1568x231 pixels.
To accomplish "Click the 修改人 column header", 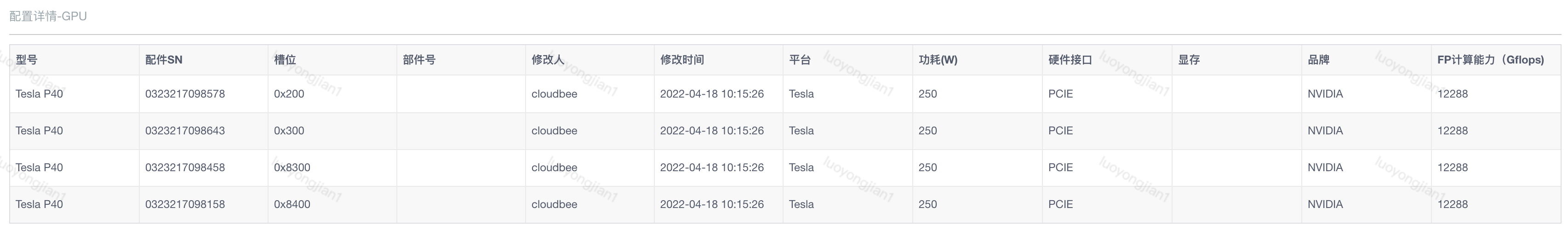I will pos(548,60).
